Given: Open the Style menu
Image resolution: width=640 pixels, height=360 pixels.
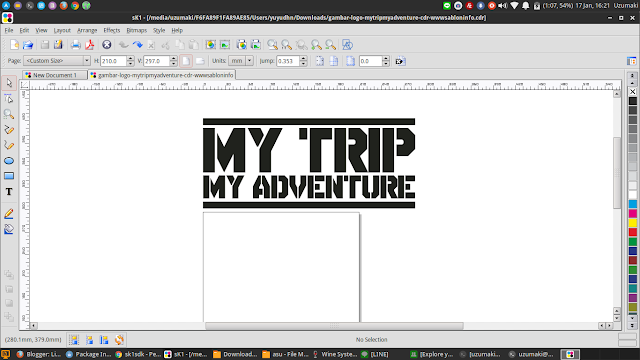Looking at the screenshot, I should (159, 30).
